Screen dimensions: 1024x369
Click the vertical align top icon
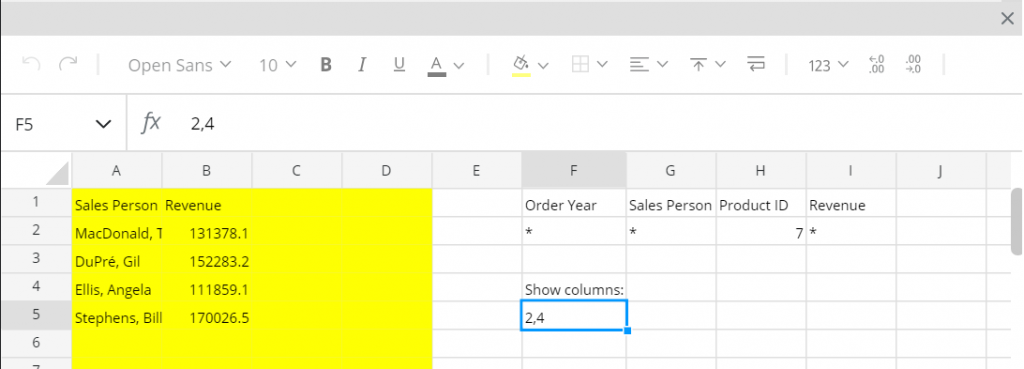[x=698, y=65]
